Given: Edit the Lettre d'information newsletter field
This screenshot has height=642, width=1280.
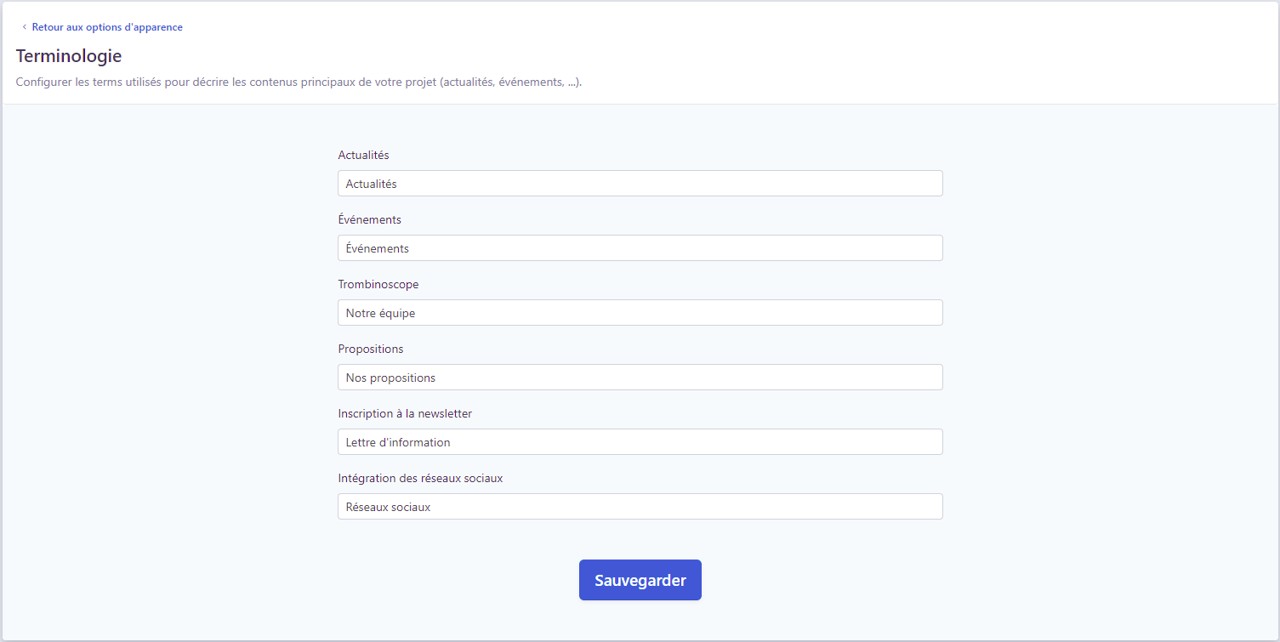Looking at the screenshot, I should [640, 442].
